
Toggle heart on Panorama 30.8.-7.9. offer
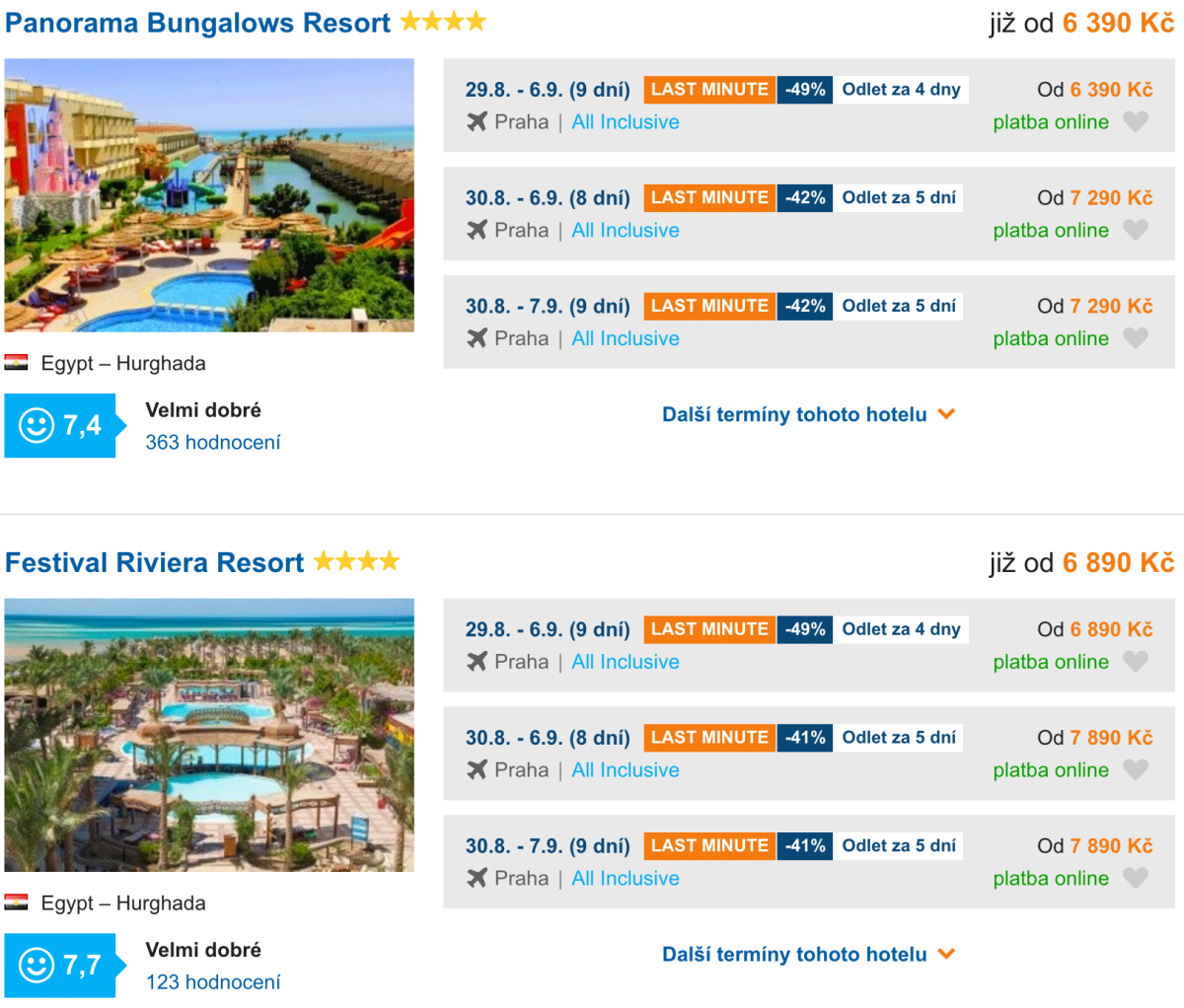(1136, 338)
